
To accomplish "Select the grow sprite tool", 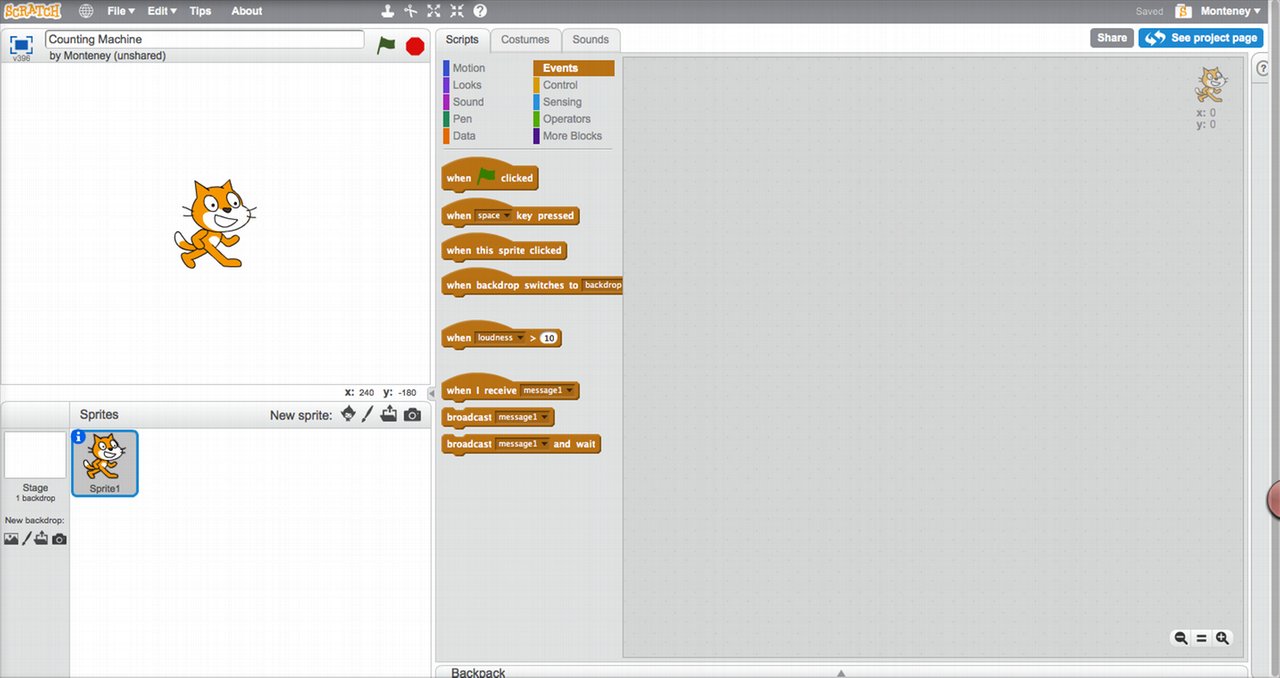I will (433, 11).
